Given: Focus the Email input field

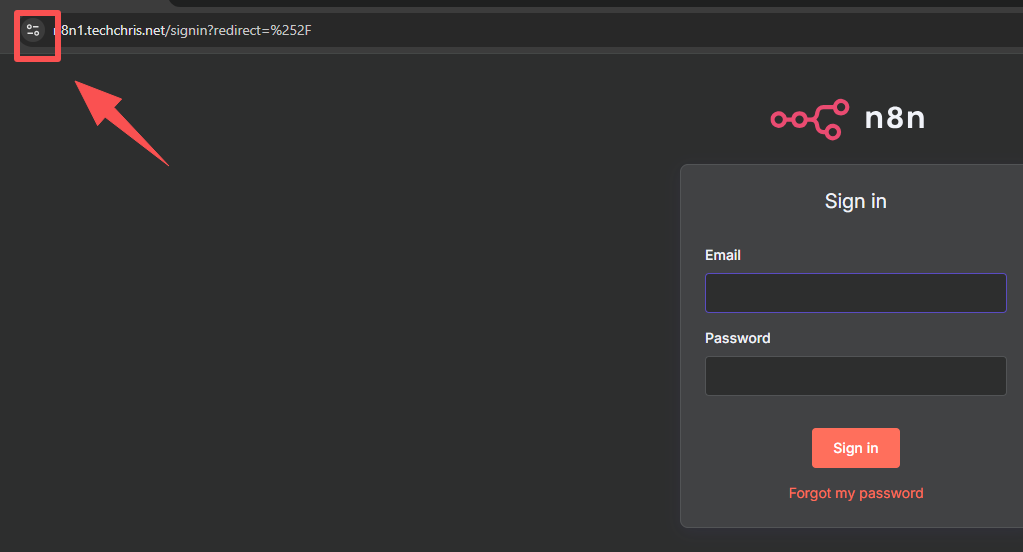Looking at the screenshot, I should pos(855,293).
